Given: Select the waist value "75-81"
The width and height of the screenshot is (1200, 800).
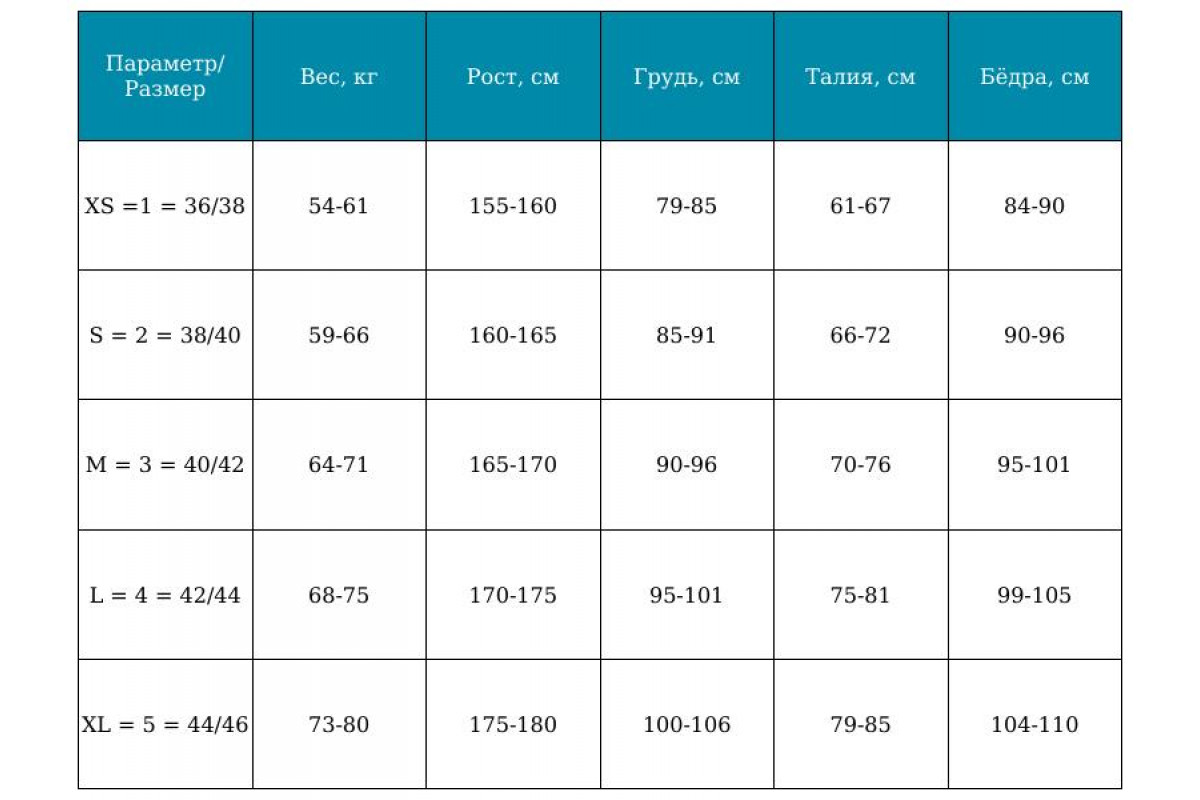Looking at the screenshot, I should [x=860, y=595].
